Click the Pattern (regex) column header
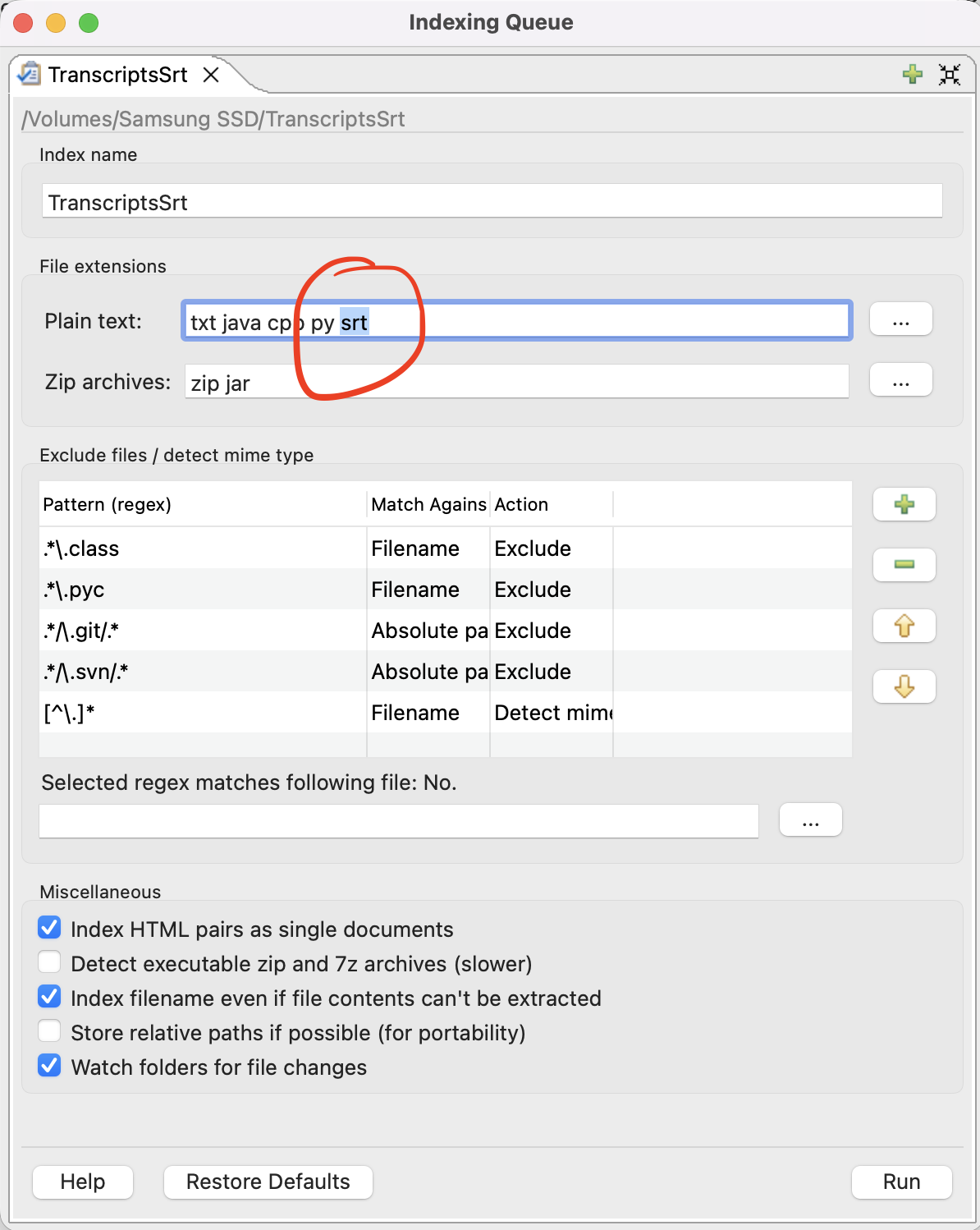Screen dimensions: 980x1230 203,504
